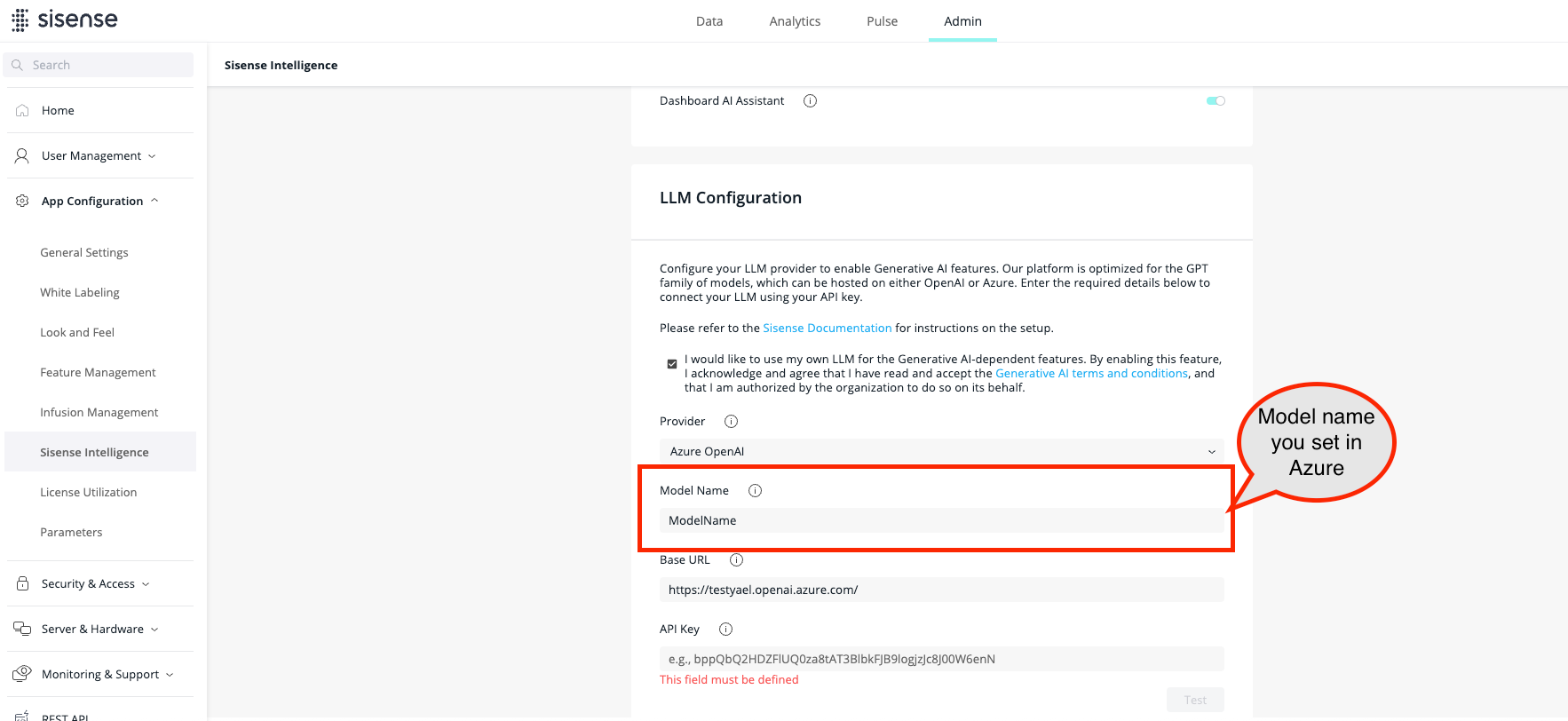Click the Base URL input field
Screen dimensions: 1568x721
tap(941, 590)
